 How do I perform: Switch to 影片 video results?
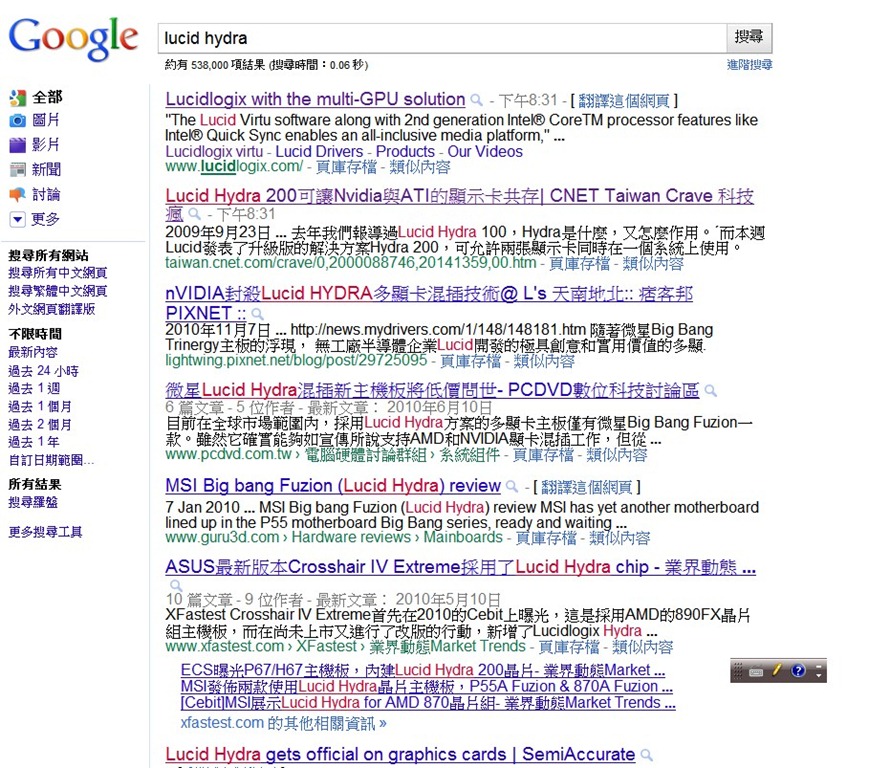[46, 145]
